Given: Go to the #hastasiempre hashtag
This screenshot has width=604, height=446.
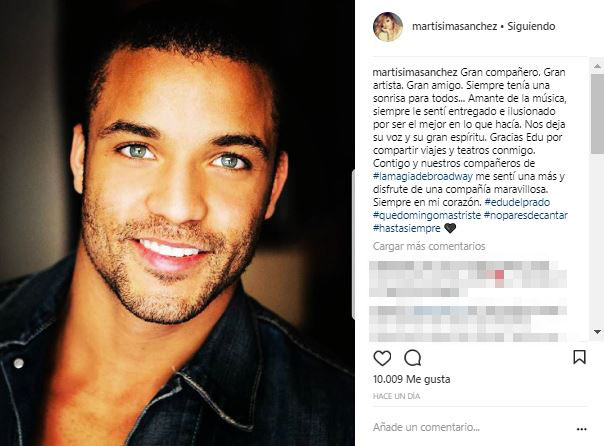Looking at the screenshot, I should tap(406, 228).
